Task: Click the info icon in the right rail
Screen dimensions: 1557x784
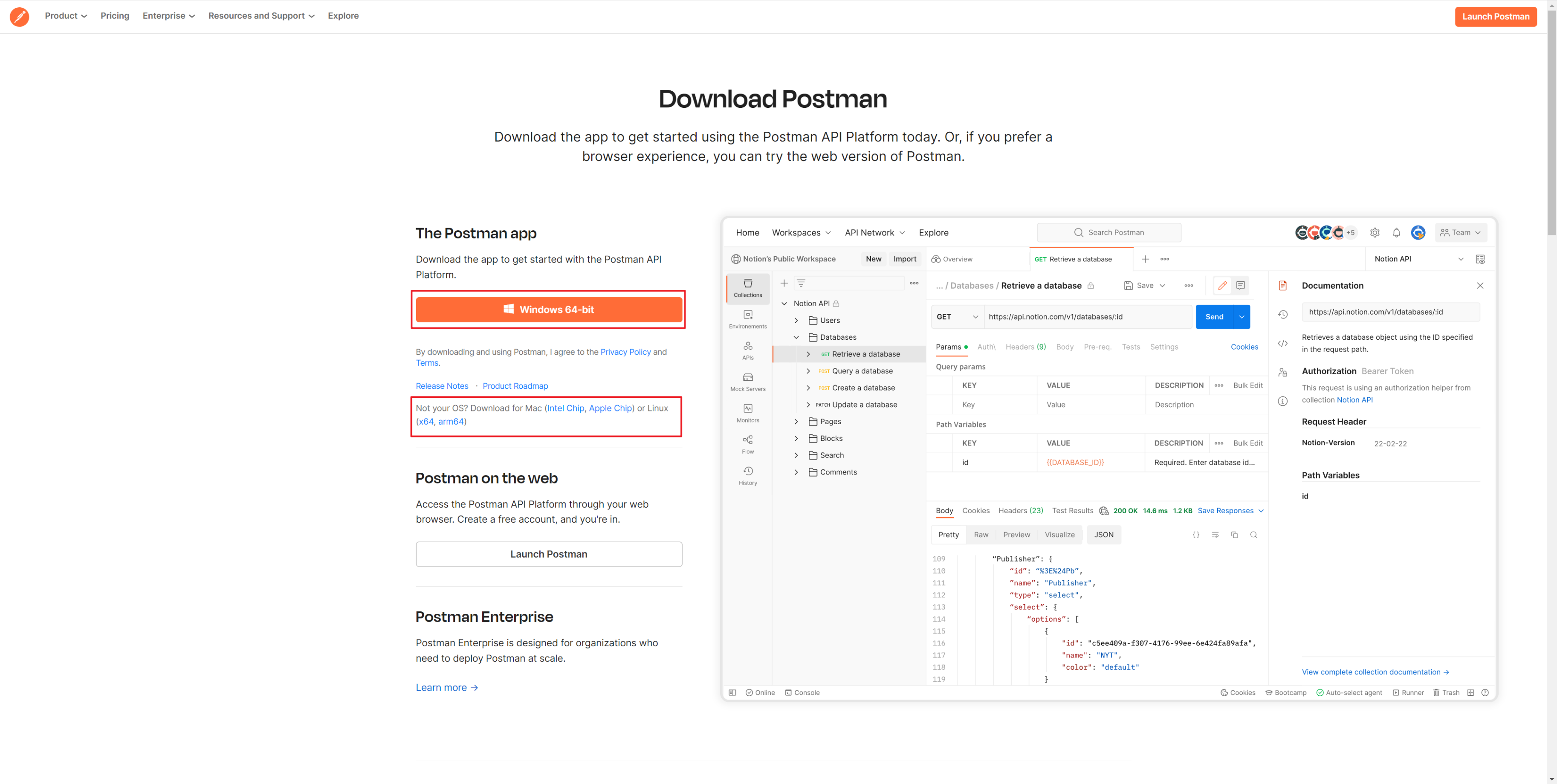Action: pyautogui.click(x=1282, y=401)
